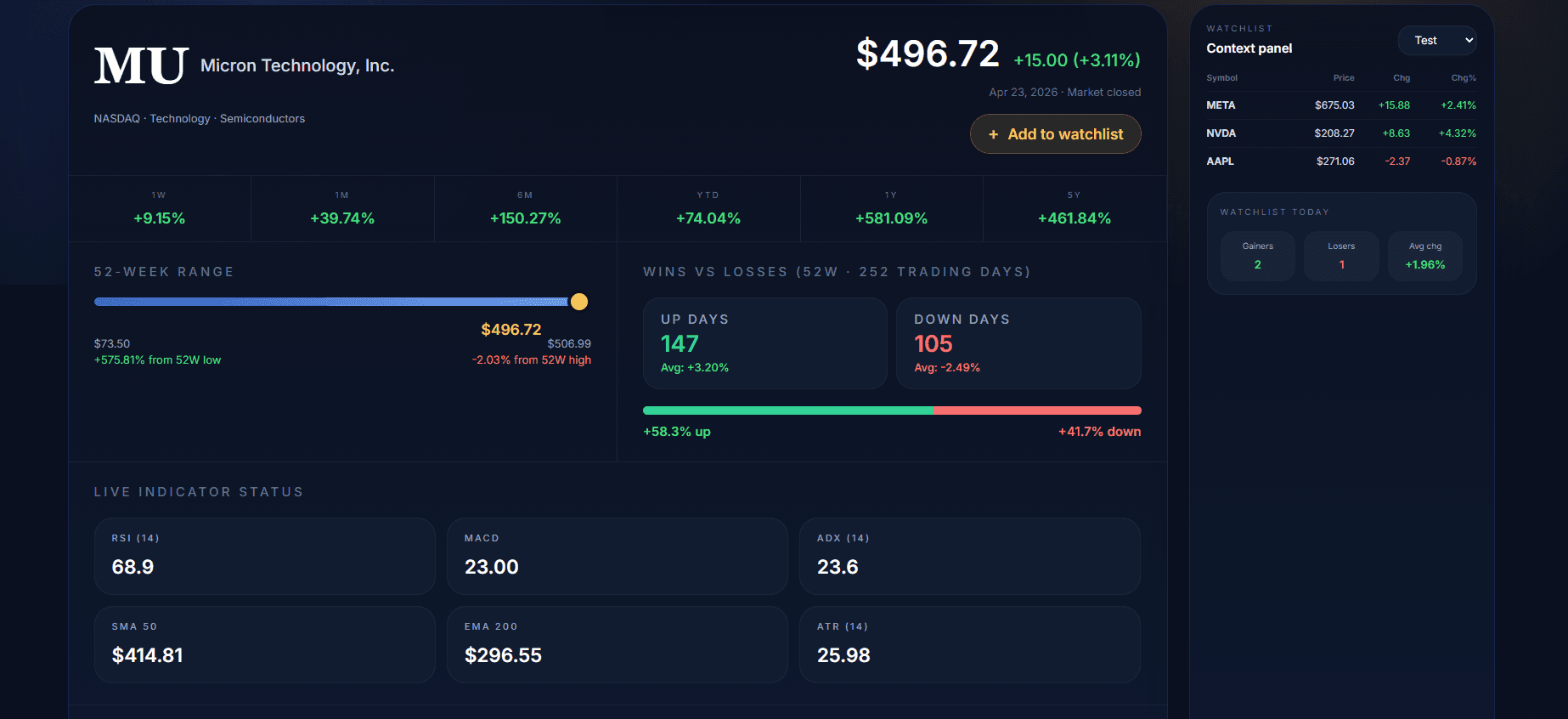Open the SMA 50 indicator card
The width and height of the screenshot is (1568, 719).
[264, 644]
